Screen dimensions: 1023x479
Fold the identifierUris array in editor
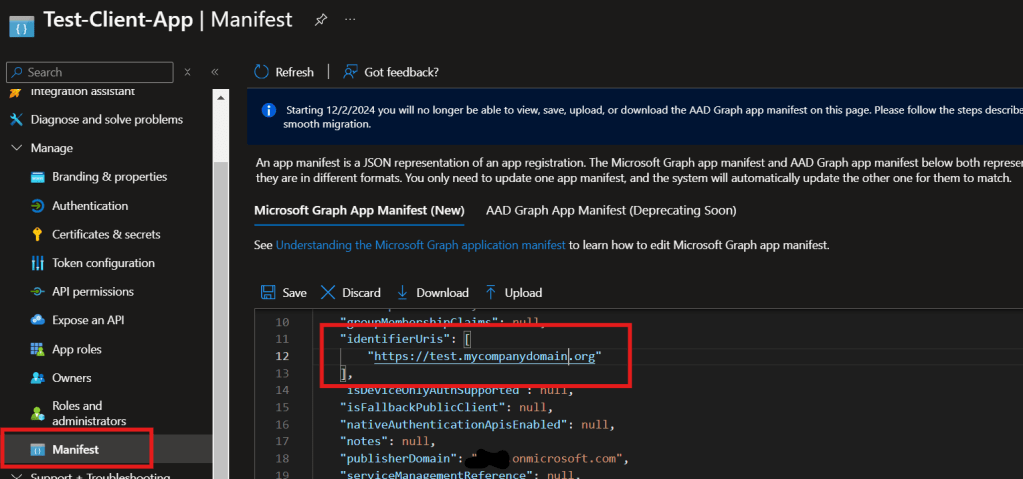pyautogui.click(x=309, y=340)
